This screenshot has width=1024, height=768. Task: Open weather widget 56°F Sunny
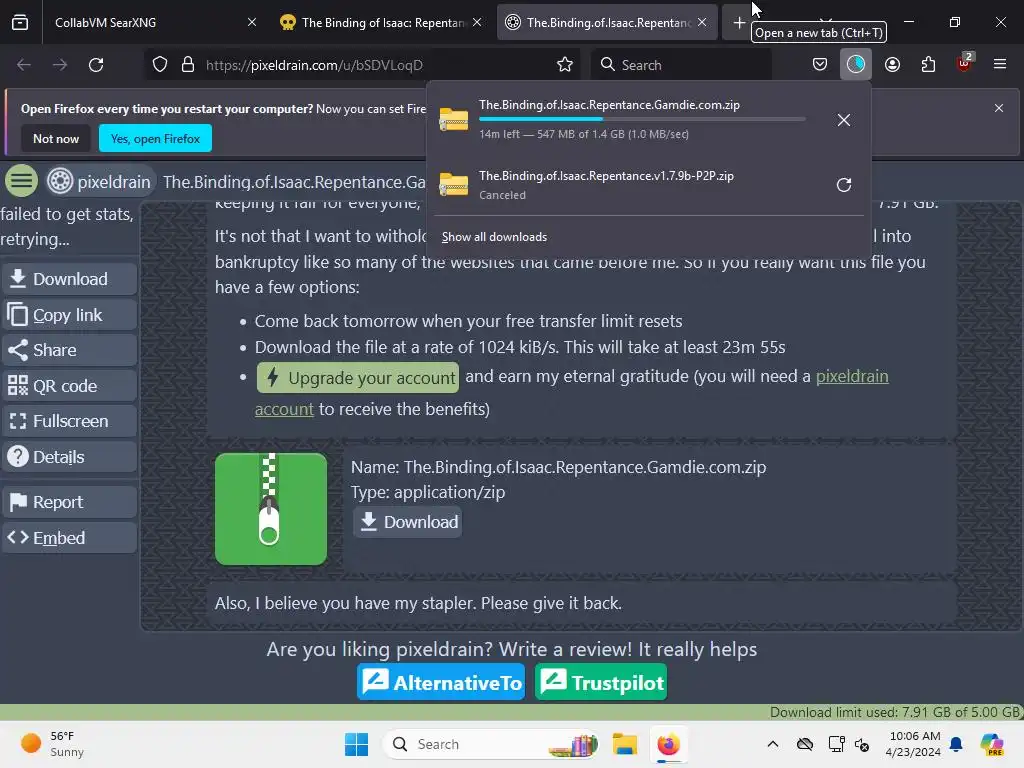pyautogui.click(x=52, y=744)
